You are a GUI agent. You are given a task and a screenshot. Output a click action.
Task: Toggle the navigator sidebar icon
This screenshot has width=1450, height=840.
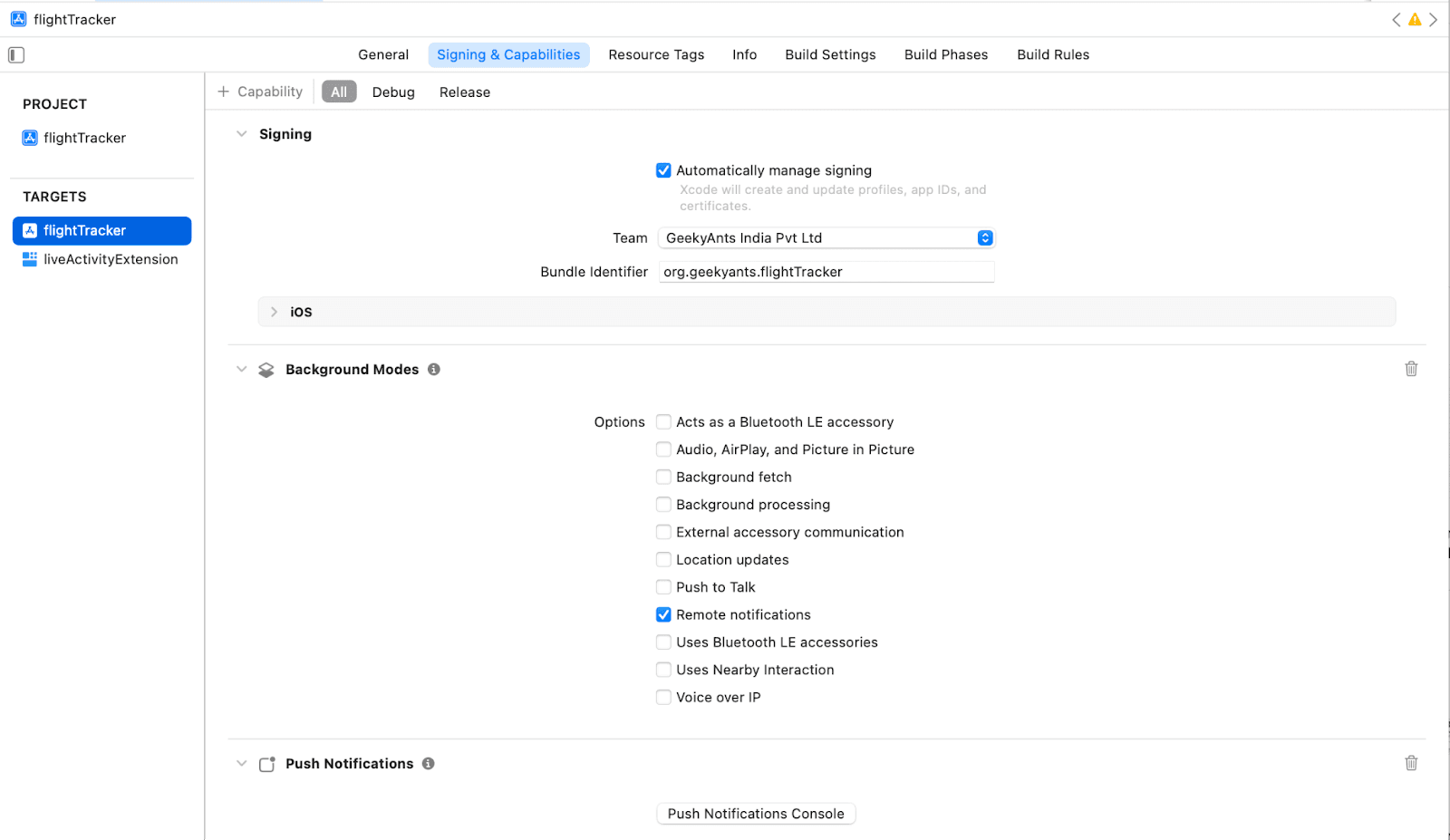pyautogui.click(x=15, y=54)
